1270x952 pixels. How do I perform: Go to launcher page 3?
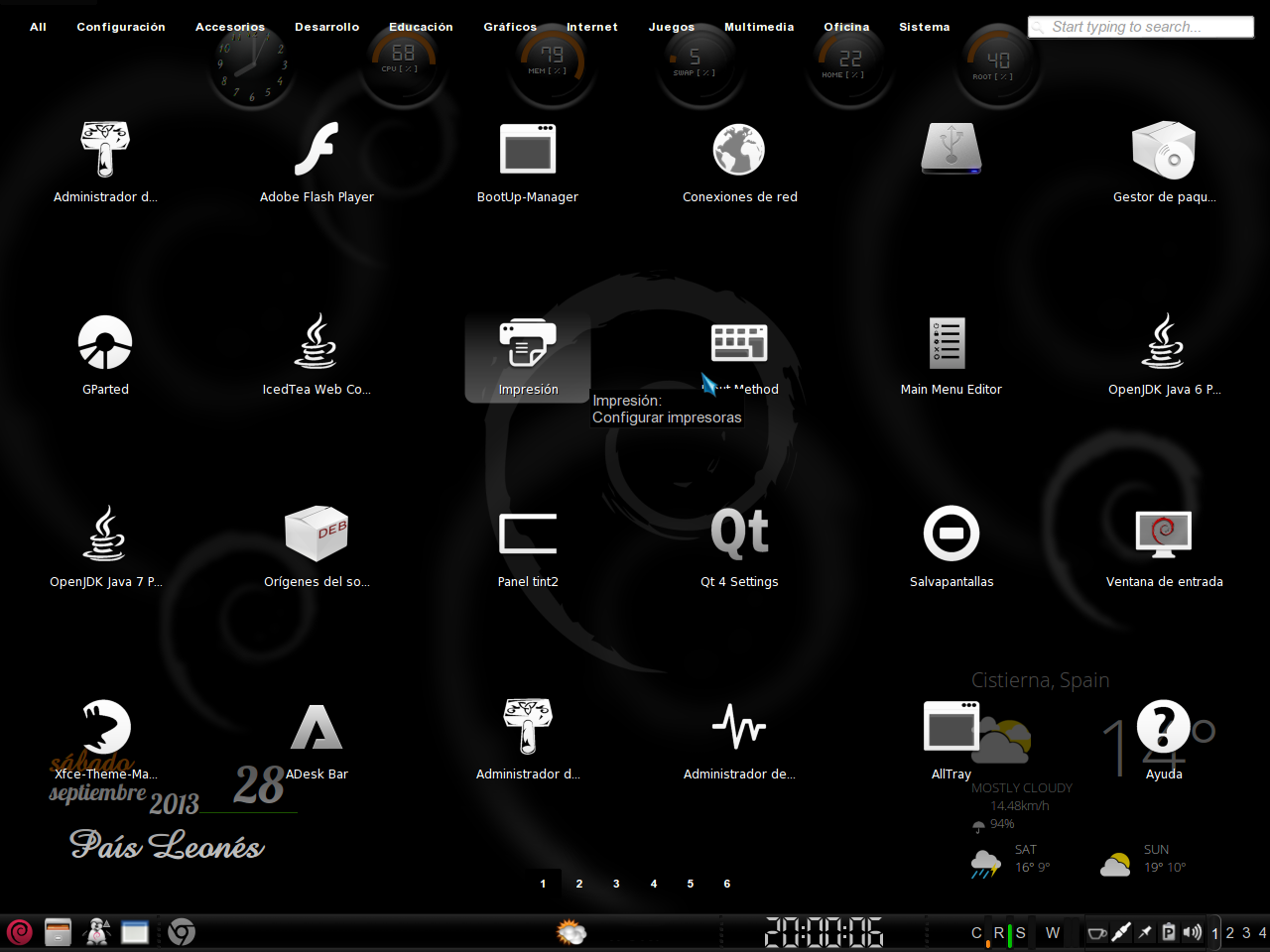tap(616, 884)
